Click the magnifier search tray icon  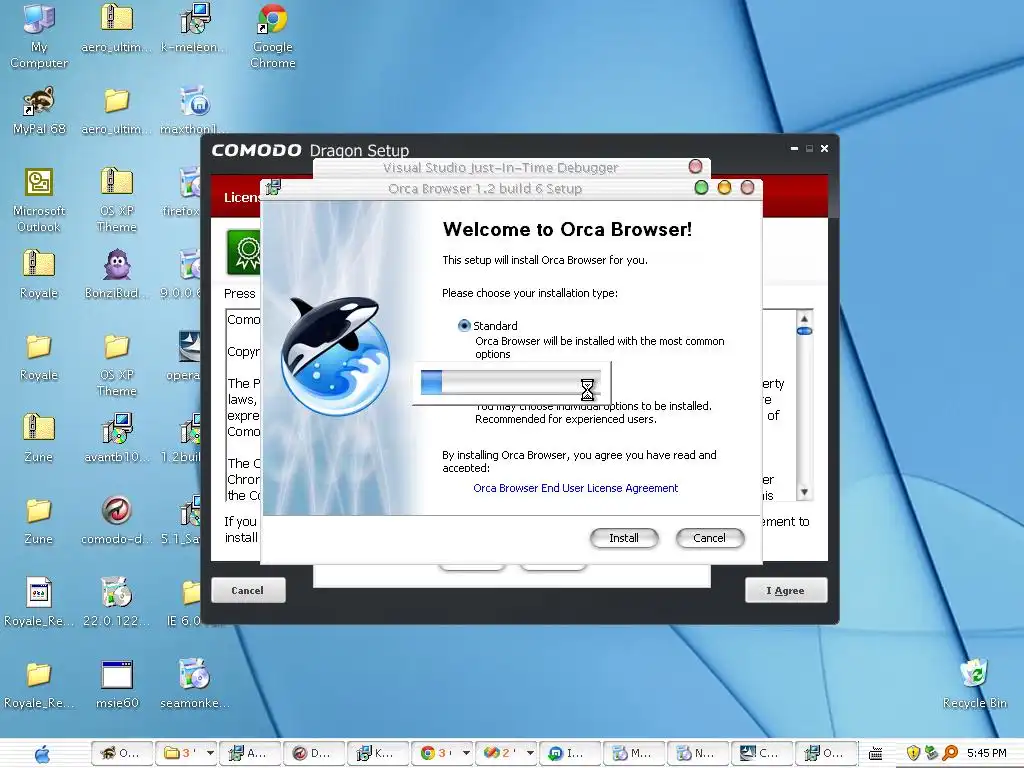[950, 753]
